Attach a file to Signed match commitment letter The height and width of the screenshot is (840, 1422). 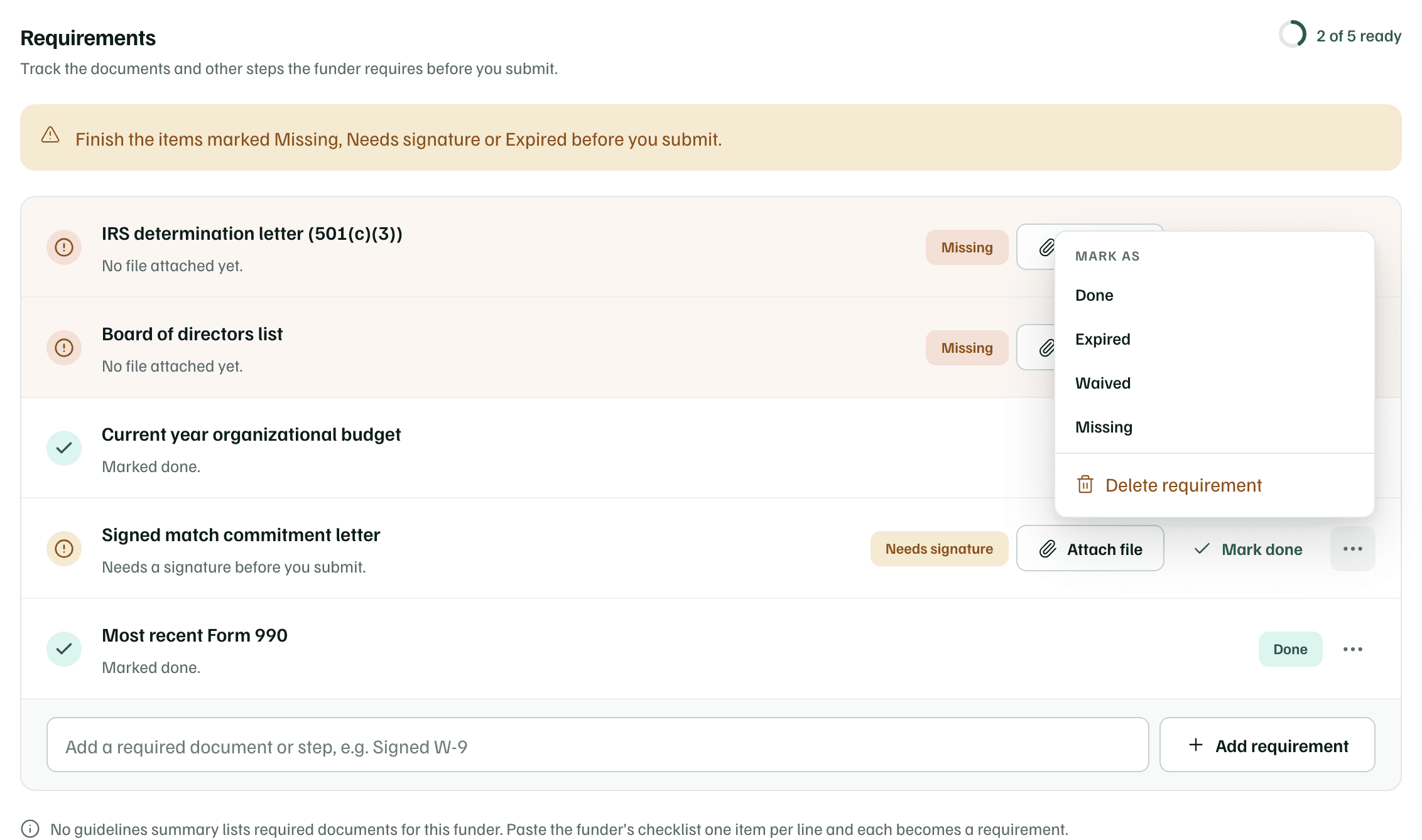[1090, 549]
